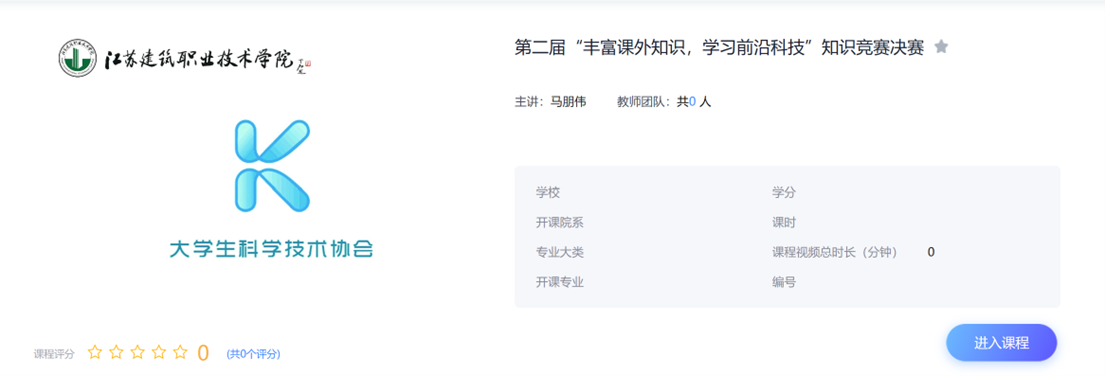Click the favorite star next to course title
The image size is (1105, 376).
coord(941,47)
